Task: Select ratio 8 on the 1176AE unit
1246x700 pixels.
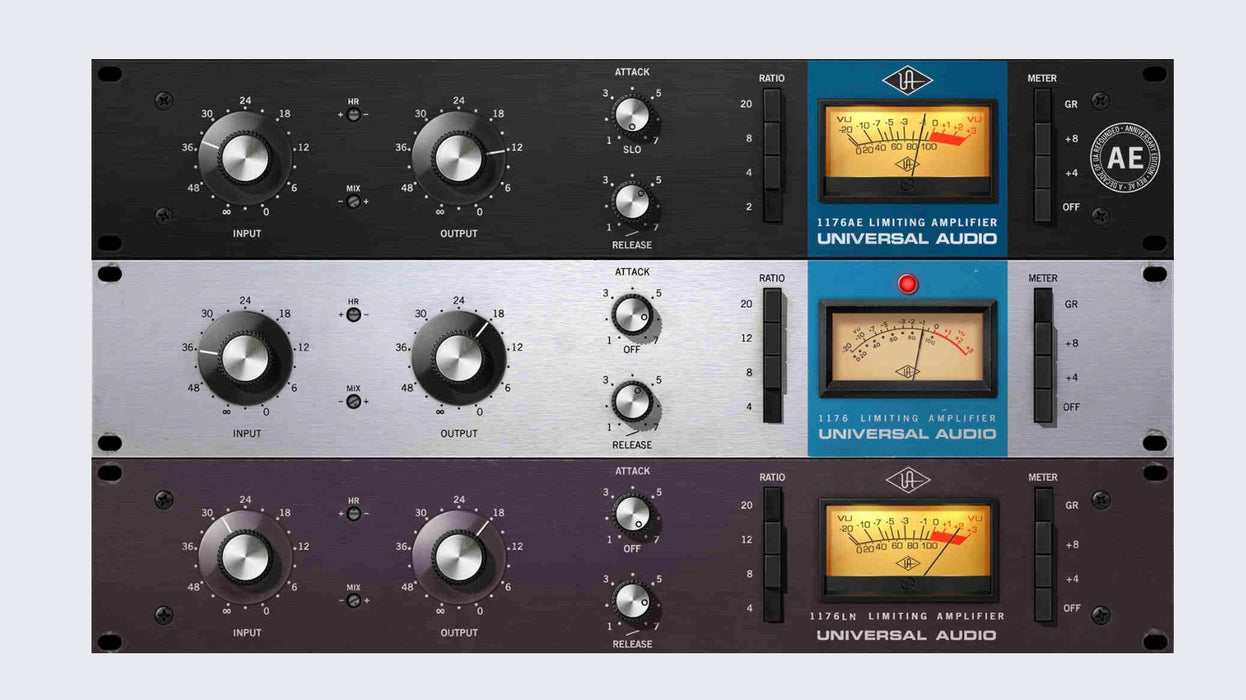Action: pos(772,138)
